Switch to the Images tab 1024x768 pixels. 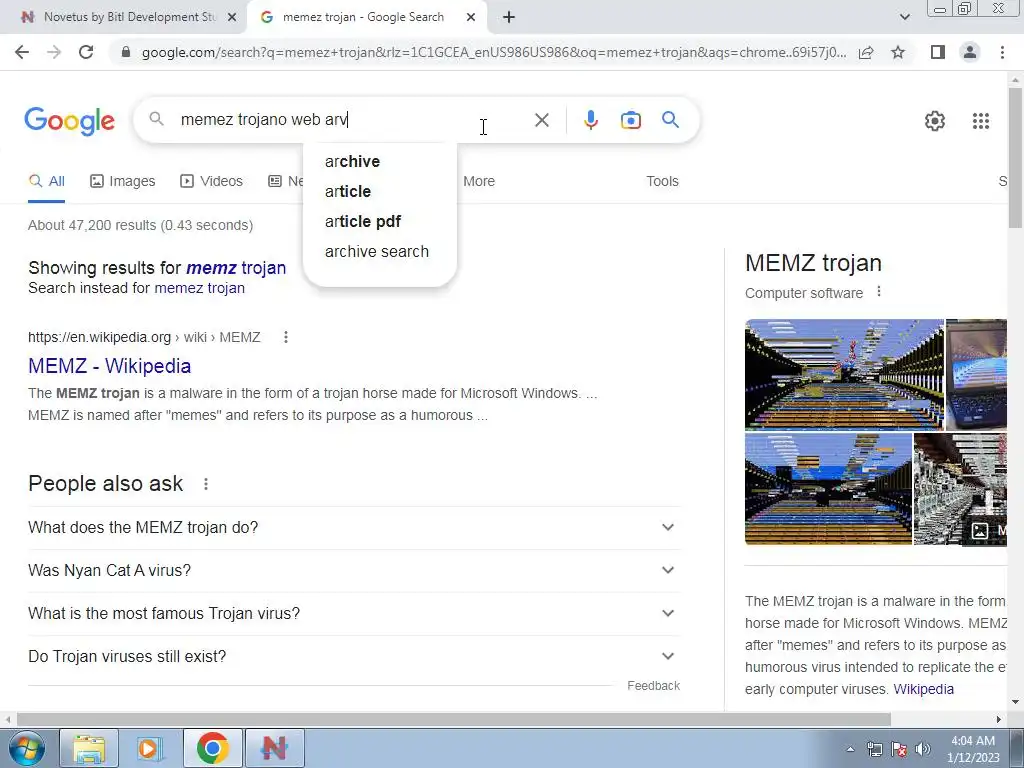[x=123, y=181]
